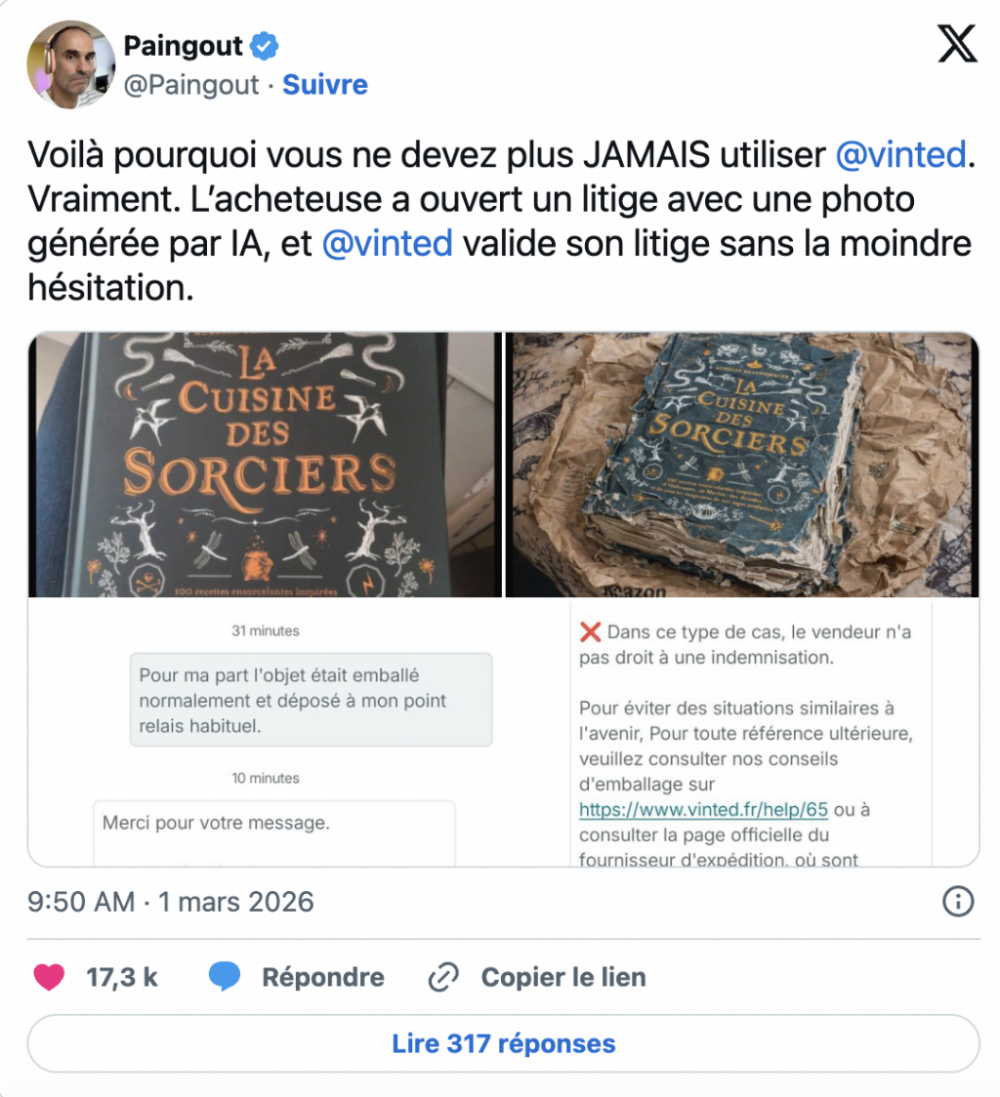Click Lire 317 réponses button
The image size is (1000, 1097).
tap(503, 1043)
